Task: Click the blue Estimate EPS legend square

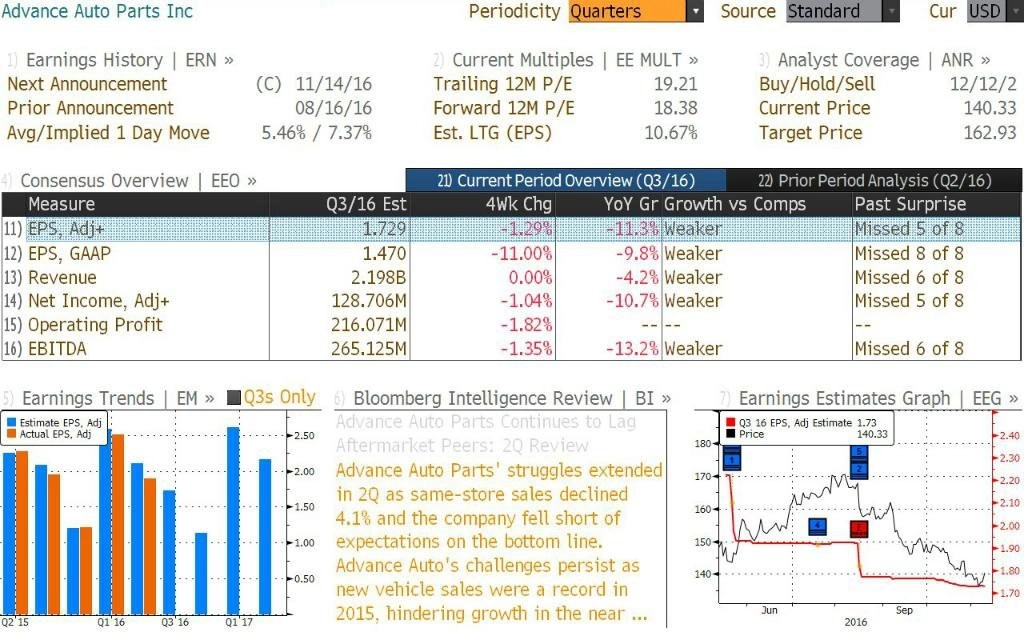Action: [x=11, y=422]
